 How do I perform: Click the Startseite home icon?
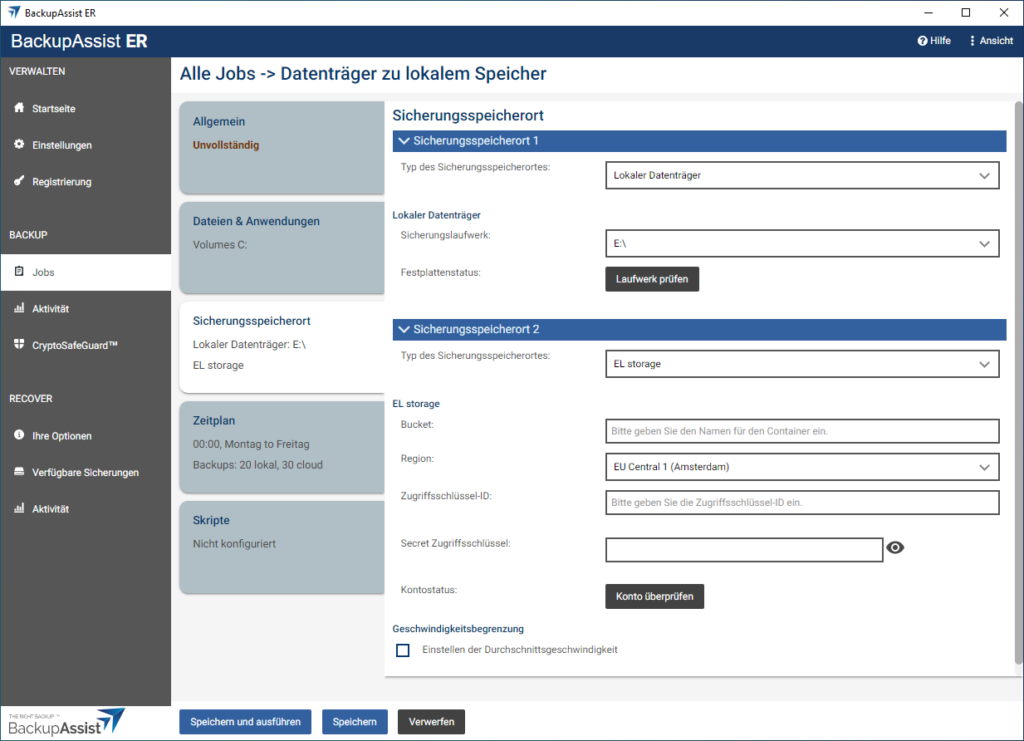[x=19, y=108]
